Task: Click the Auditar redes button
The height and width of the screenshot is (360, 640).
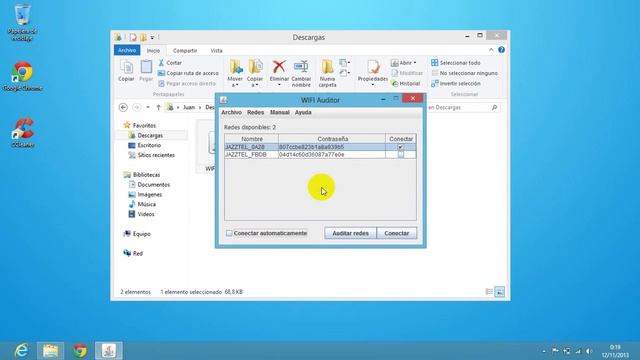Action: (x=350, y=233)
